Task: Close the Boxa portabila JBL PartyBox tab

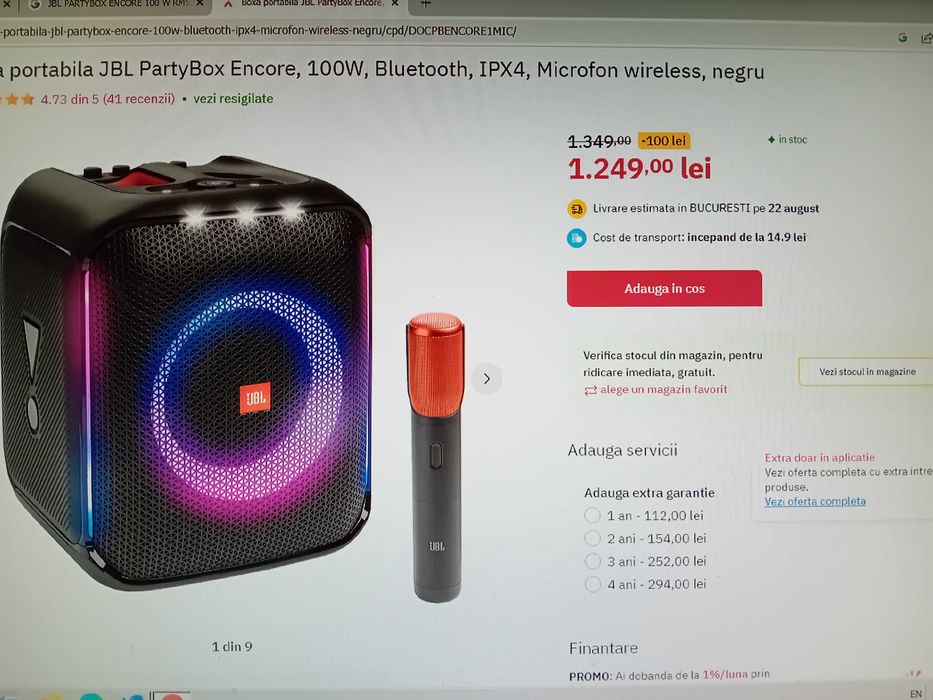Action: 395,4
